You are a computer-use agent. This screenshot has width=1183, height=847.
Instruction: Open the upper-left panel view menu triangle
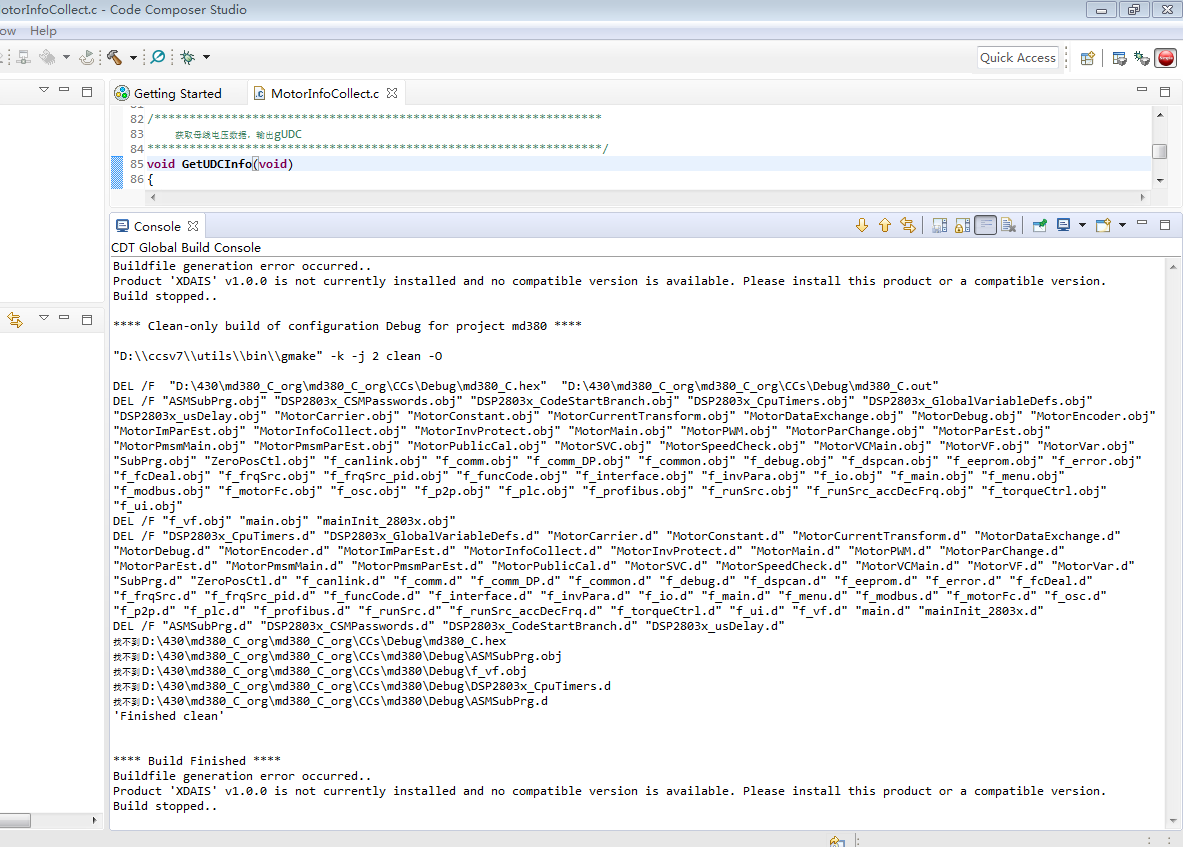(x=44, y=90)
